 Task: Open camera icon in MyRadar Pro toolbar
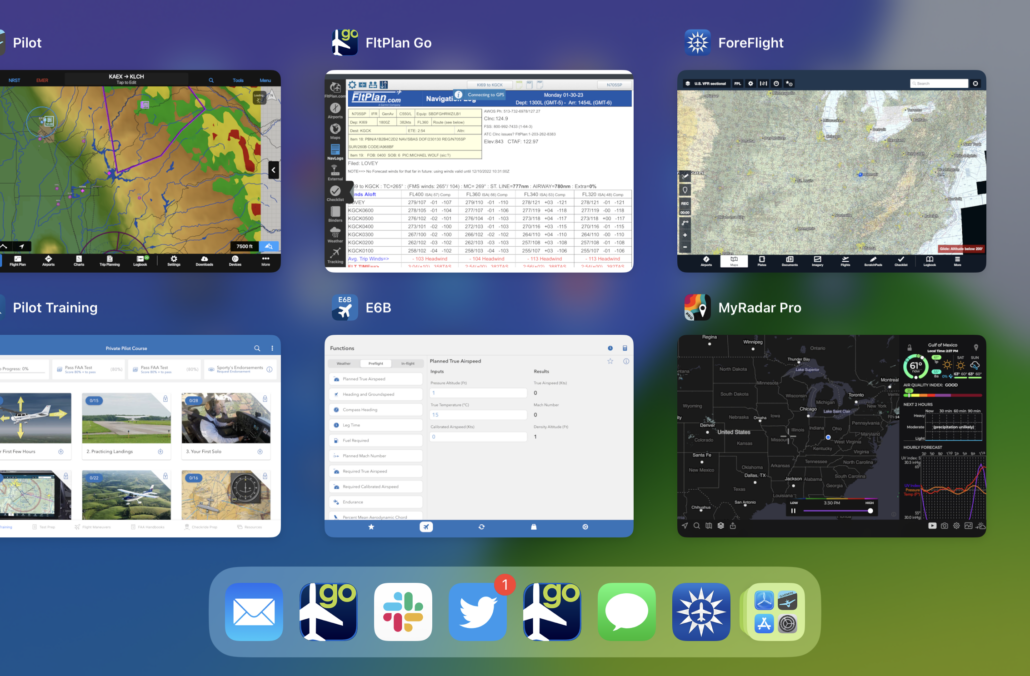(x=944, y=526)
